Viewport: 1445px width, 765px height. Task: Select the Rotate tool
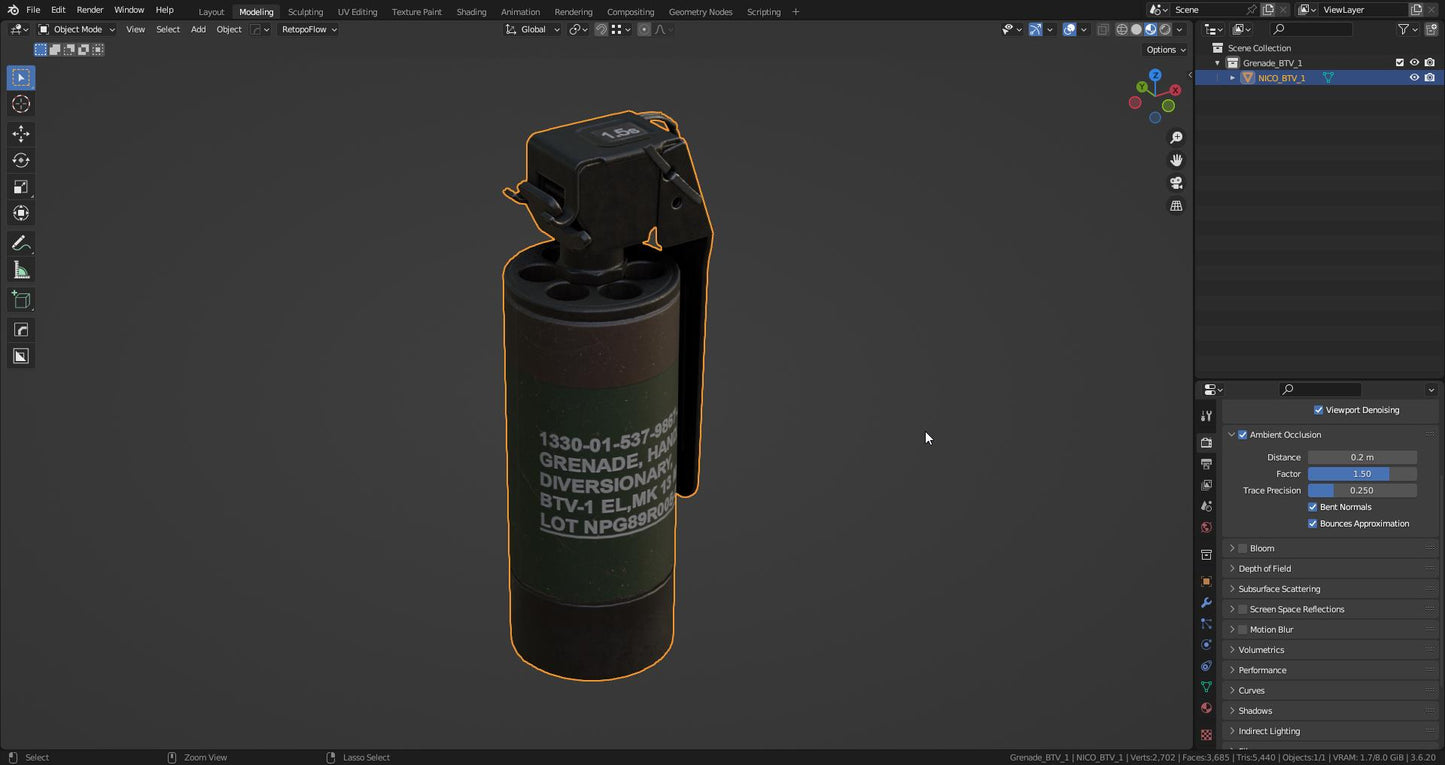21,160
